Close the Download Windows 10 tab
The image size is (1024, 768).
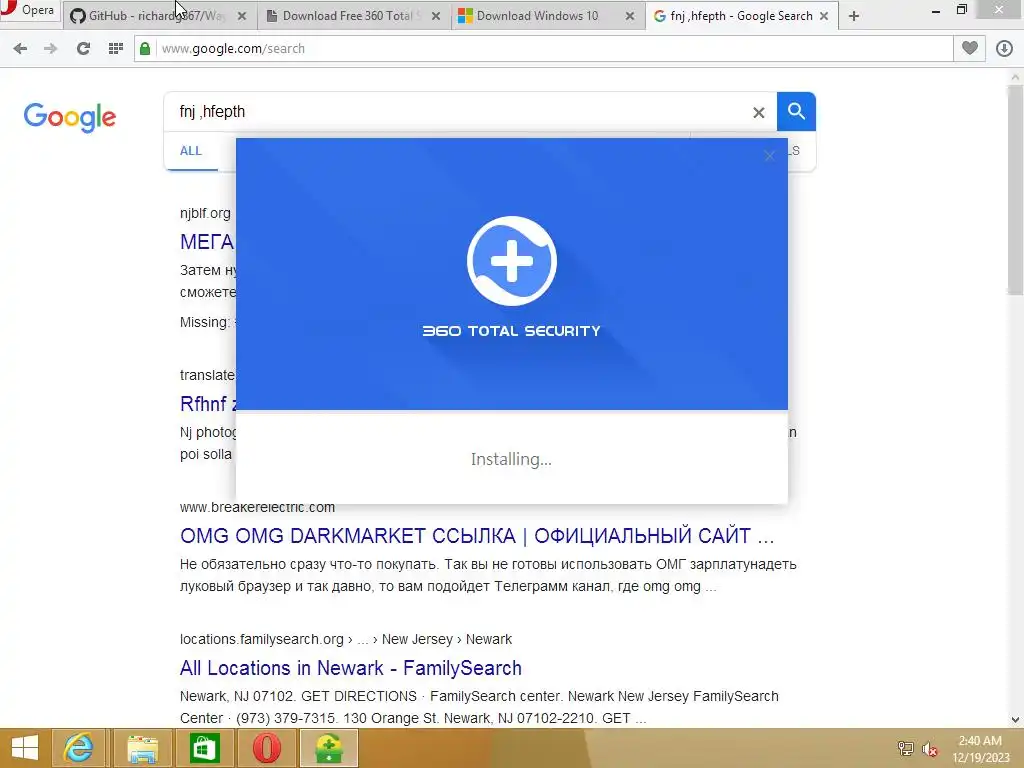click(x=630, y=16)
